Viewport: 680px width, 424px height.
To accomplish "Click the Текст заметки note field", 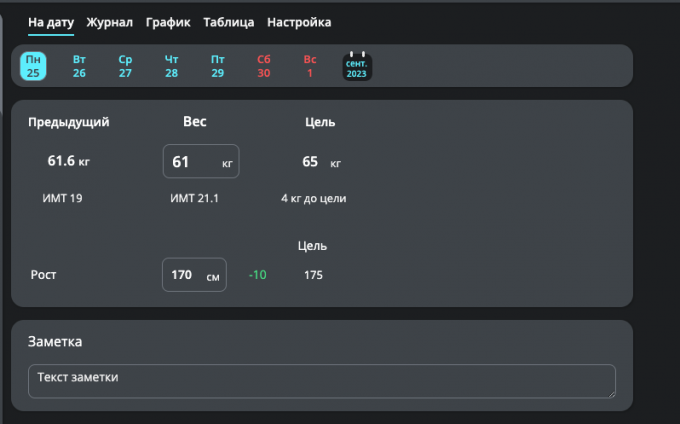I will (321, 381).
